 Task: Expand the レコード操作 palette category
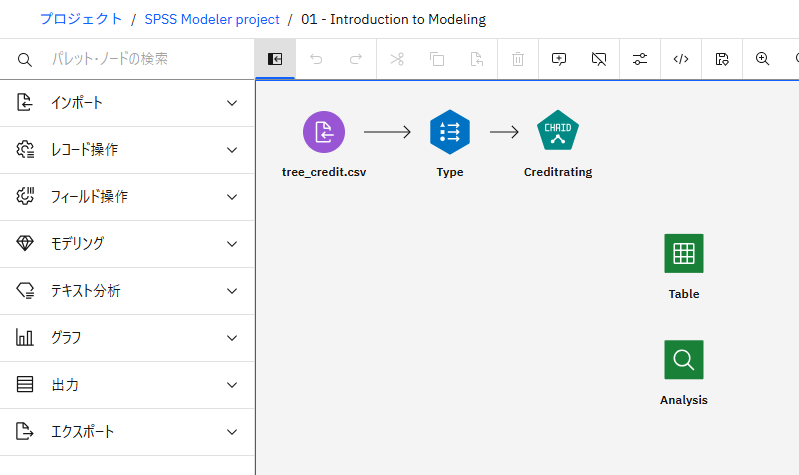tap(127, 150)
